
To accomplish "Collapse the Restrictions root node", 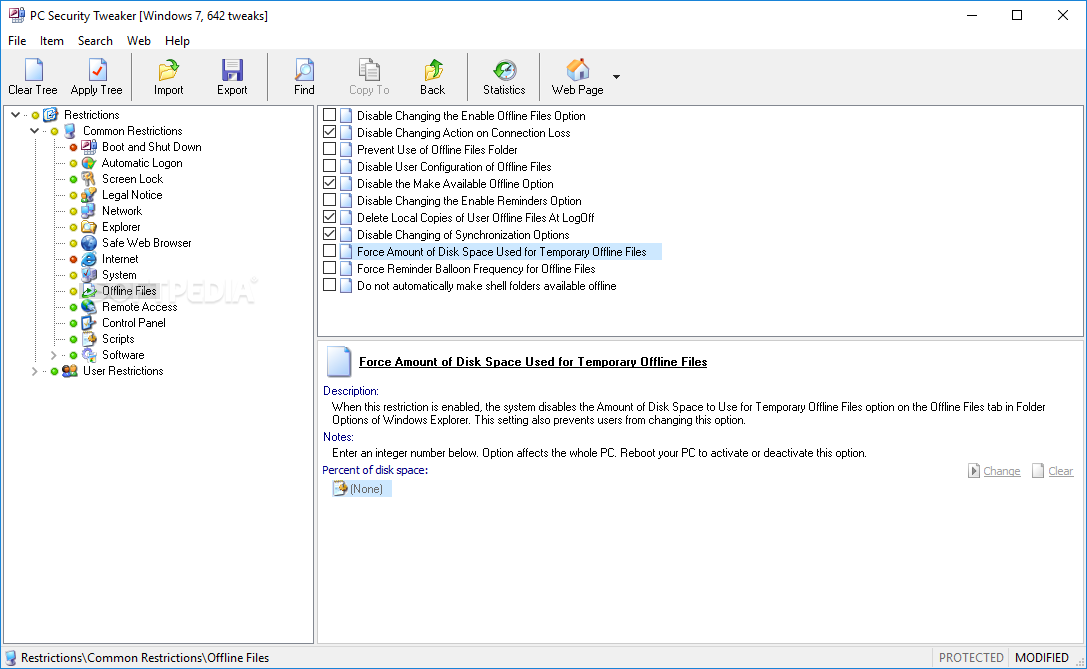I will (x=15, y=115).
